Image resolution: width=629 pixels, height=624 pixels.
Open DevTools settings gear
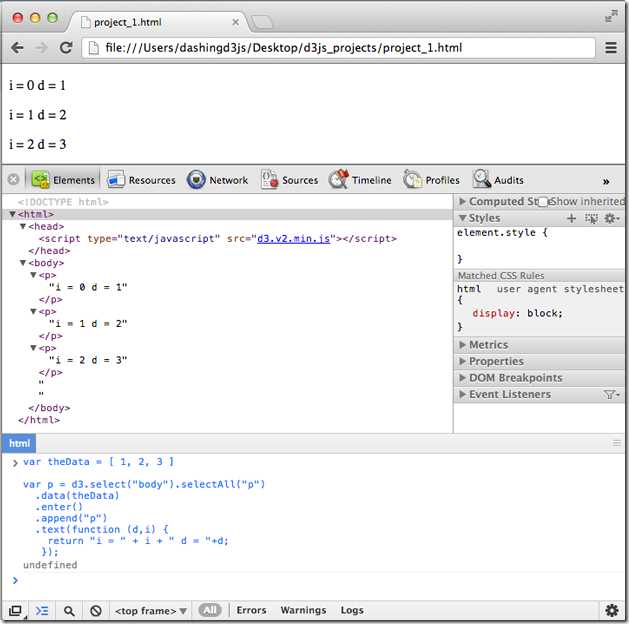pyautogui.click(x=611, y=610)
